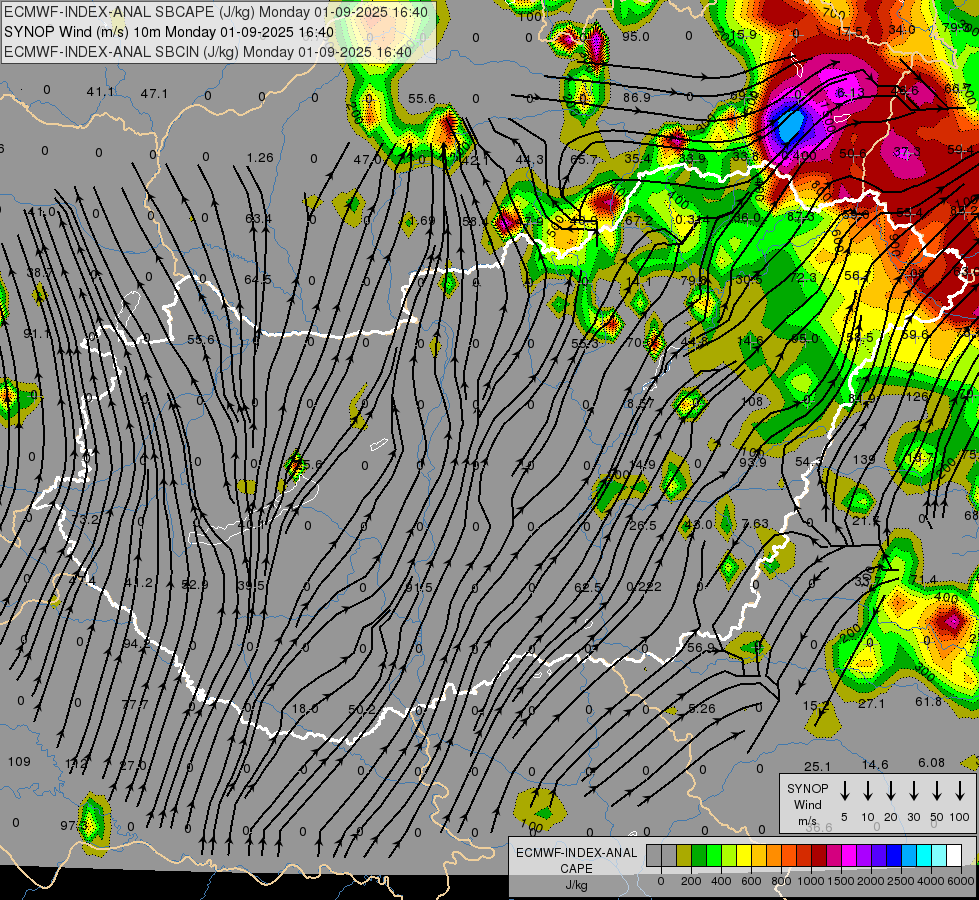
Task: Click the map value 97.3
Action: pos(74,826)
